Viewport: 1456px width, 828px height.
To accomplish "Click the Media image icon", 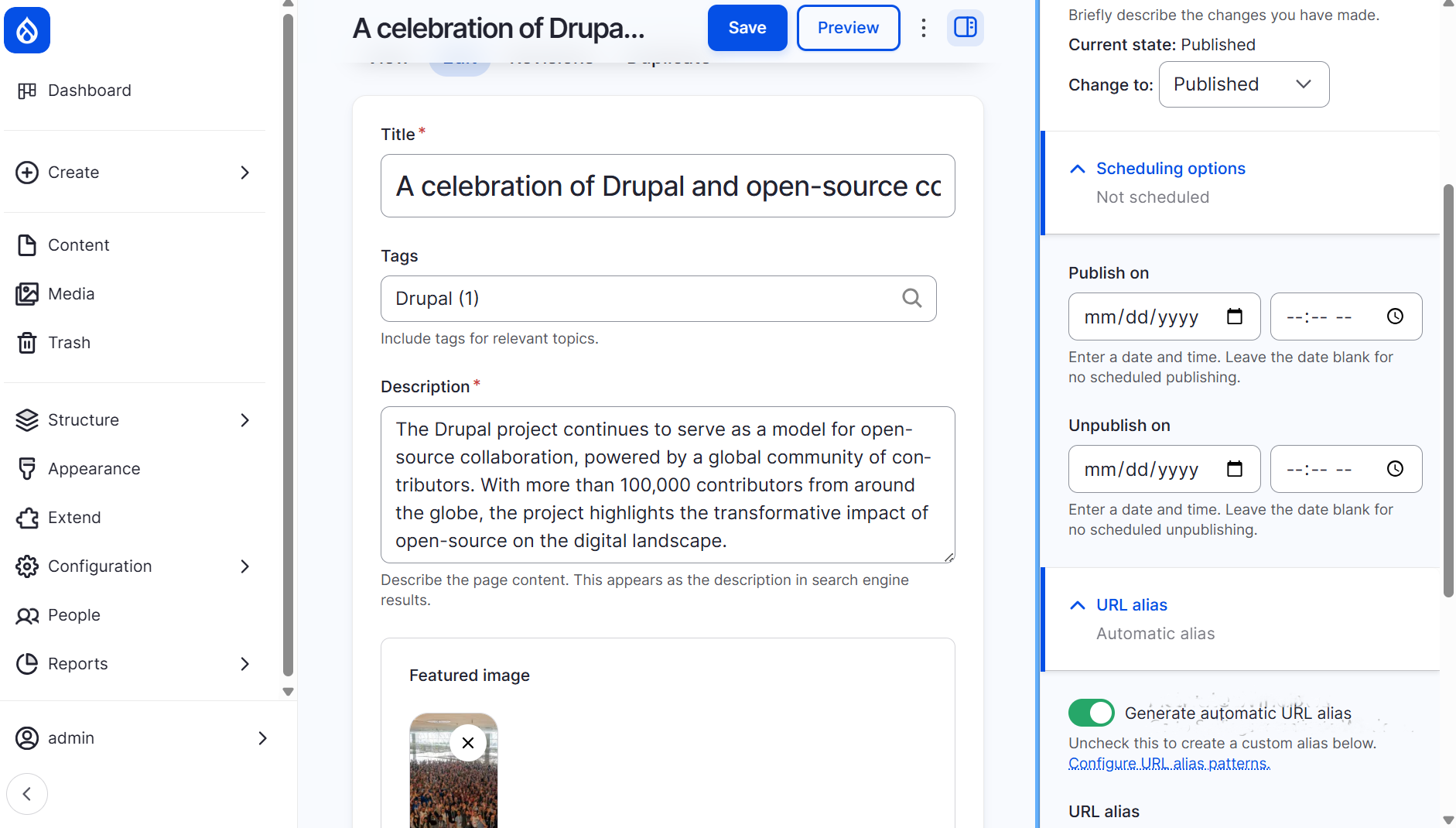I will point(27,294).
